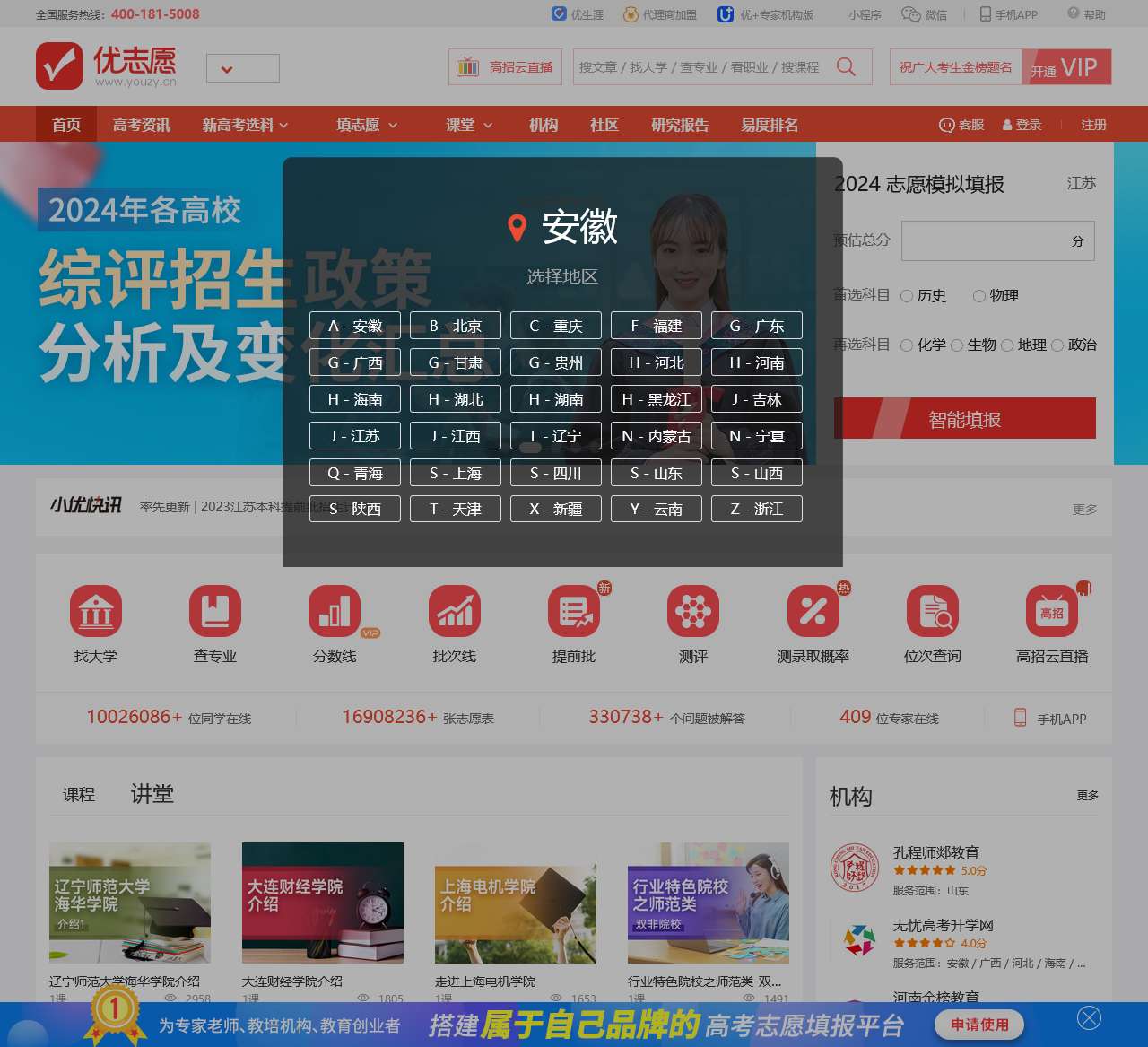Open the 研究报告 menu item
Viewport: 1148px width, 1047px height.
click(x=680, y=125)
